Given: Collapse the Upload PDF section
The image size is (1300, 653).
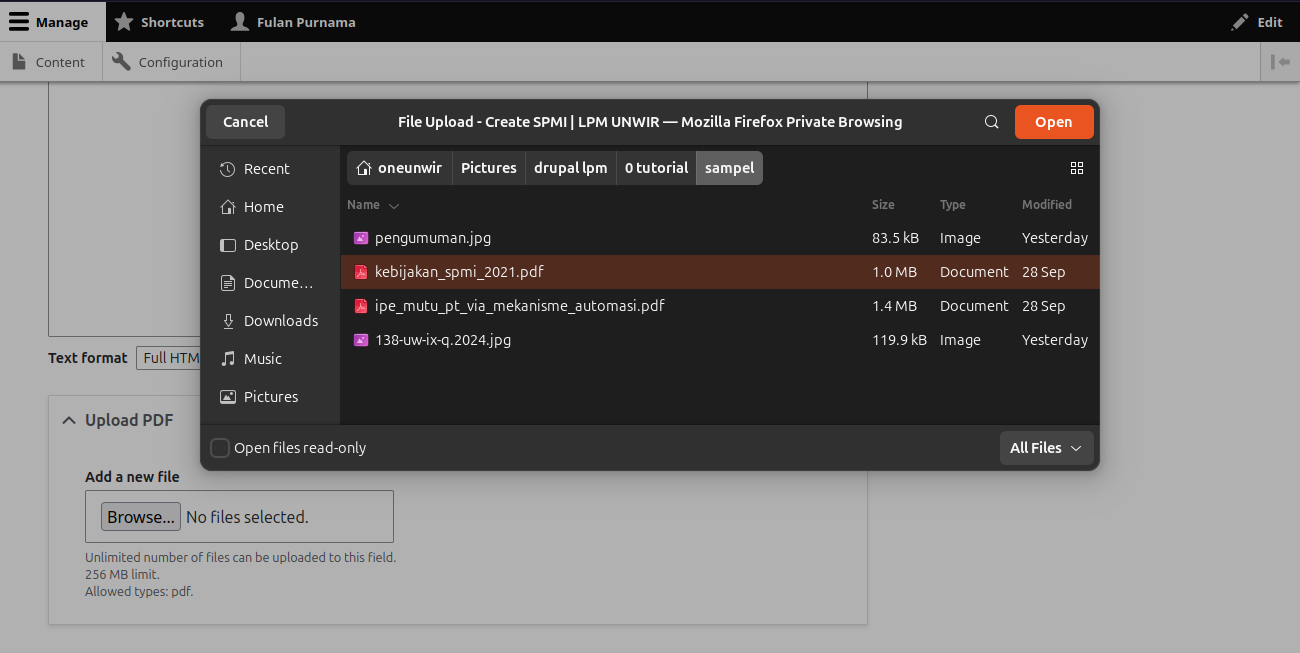Looking at the screenshot, I should (117, 420).
